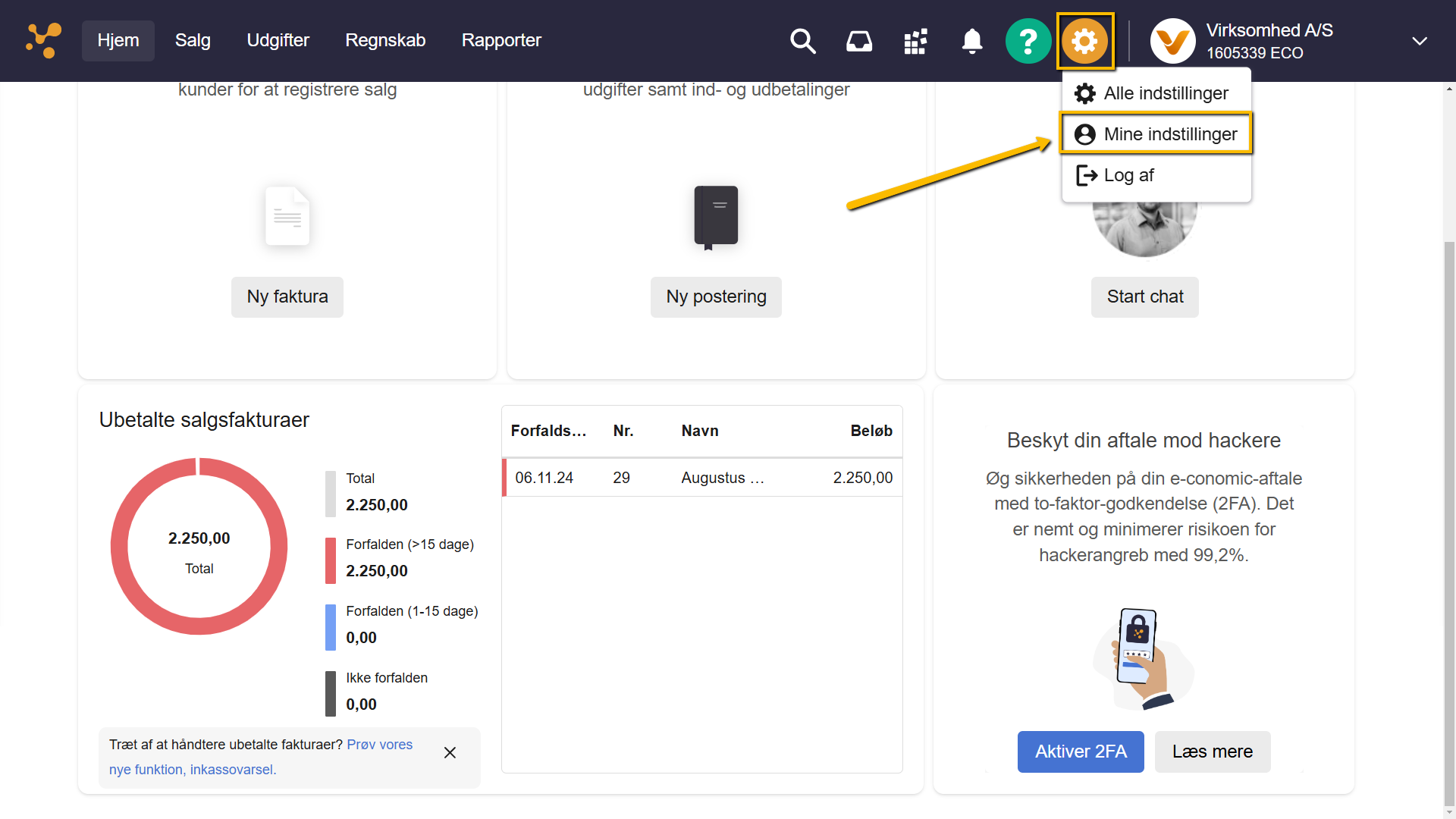Open the green help question mark

[x=1028, y=41]
